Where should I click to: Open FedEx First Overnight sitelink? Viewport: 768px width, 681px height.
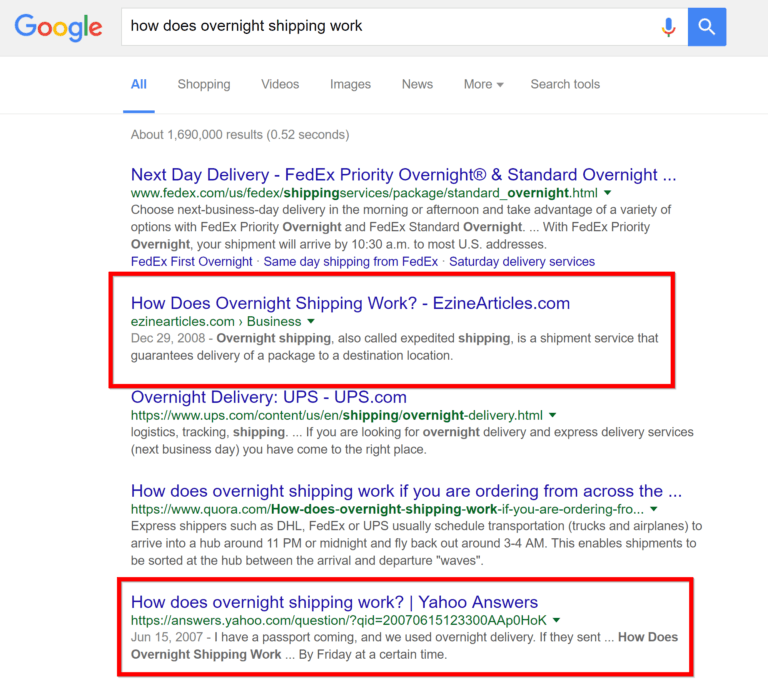192,262
